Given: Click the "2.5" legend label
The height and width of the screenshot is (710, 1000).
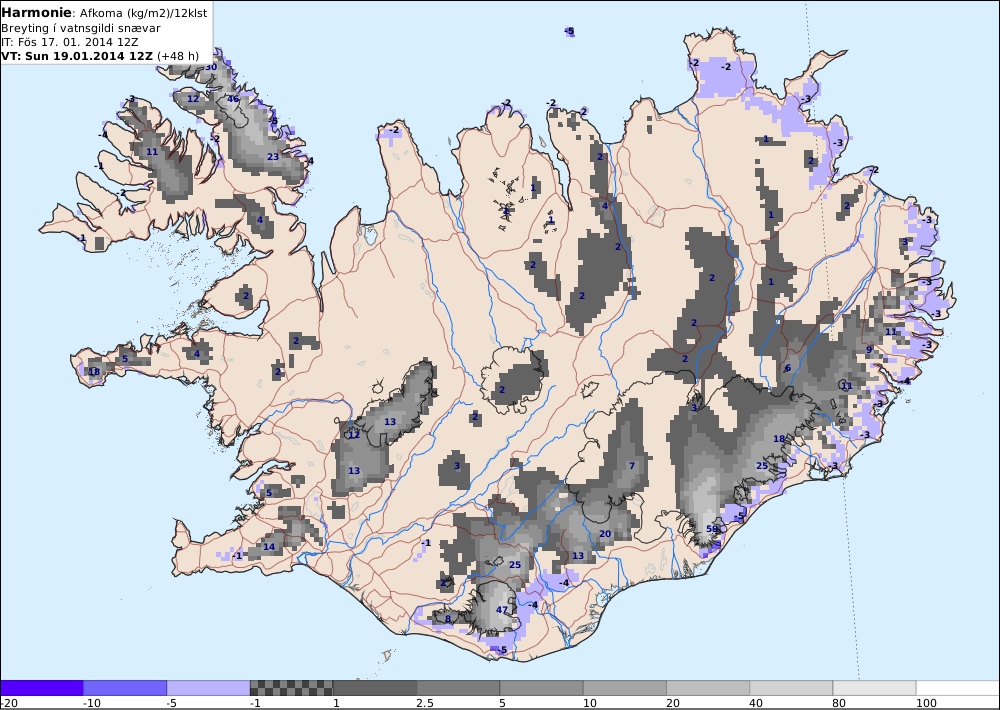Looking at the screenshot, I should pos(425,703).
